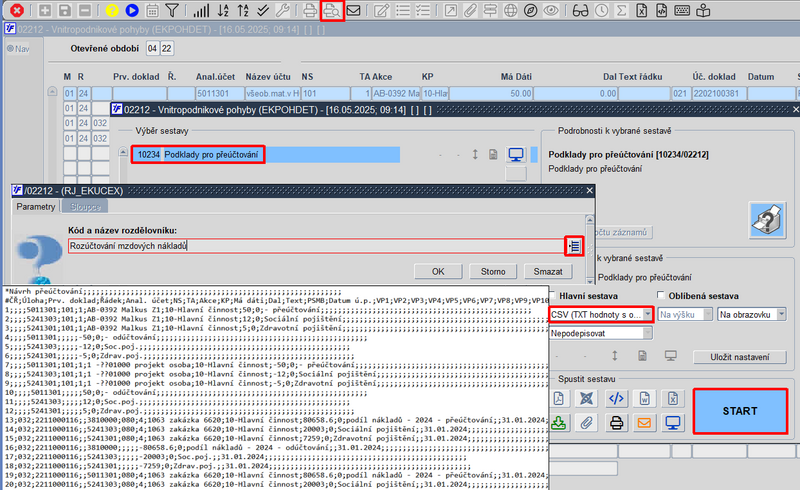The width and height of the screenshot is (800, 490).
Task: Click the checklist icon in the toolbar
Action: [x=423, y=10]
